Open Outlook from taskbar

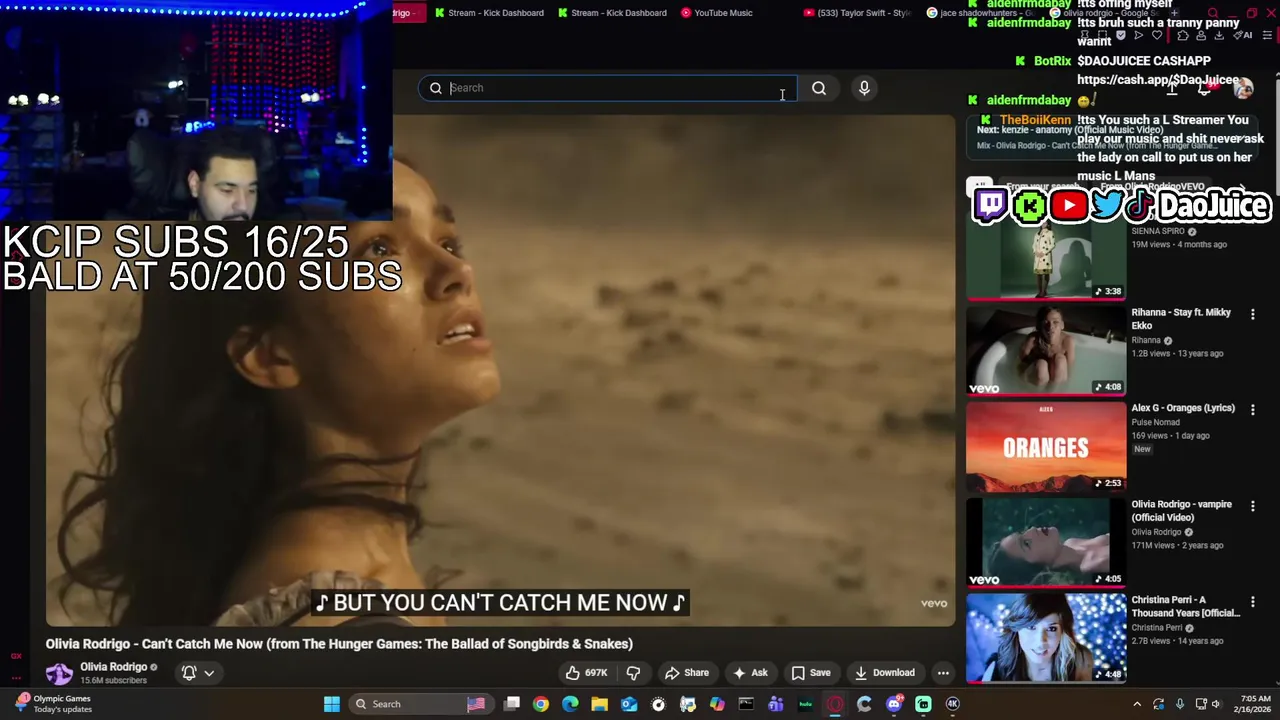[x=629, y=704]
